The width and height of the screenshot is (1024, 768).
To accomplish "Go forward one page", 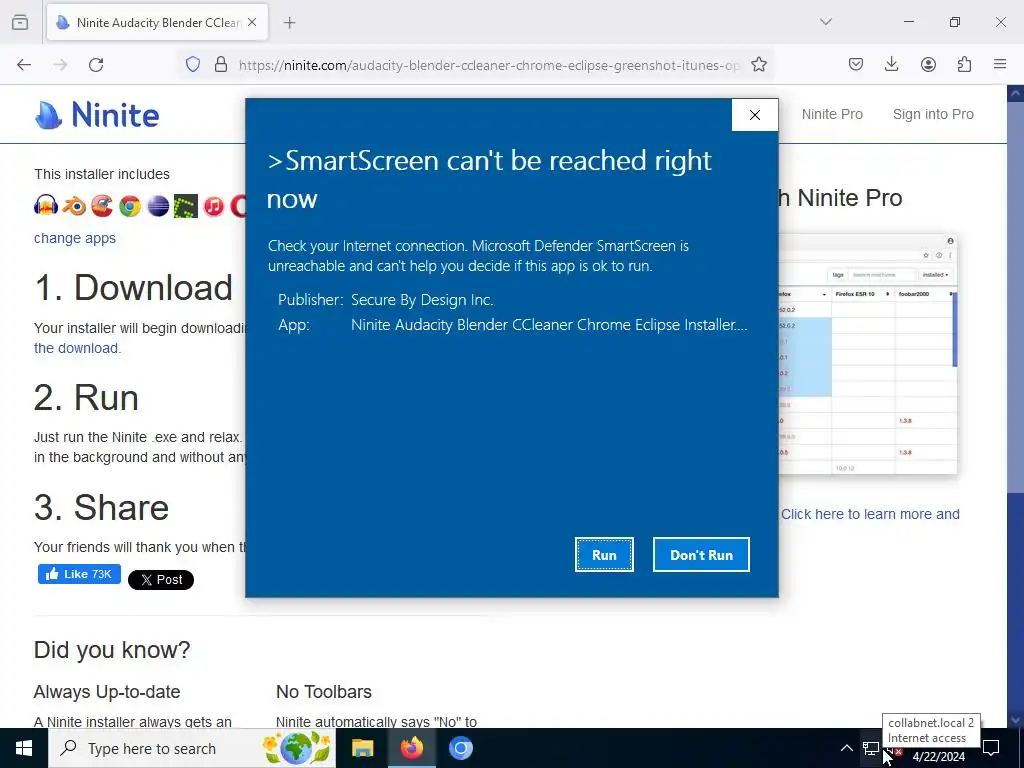I will pyautogui.click(x=60, y=64).
